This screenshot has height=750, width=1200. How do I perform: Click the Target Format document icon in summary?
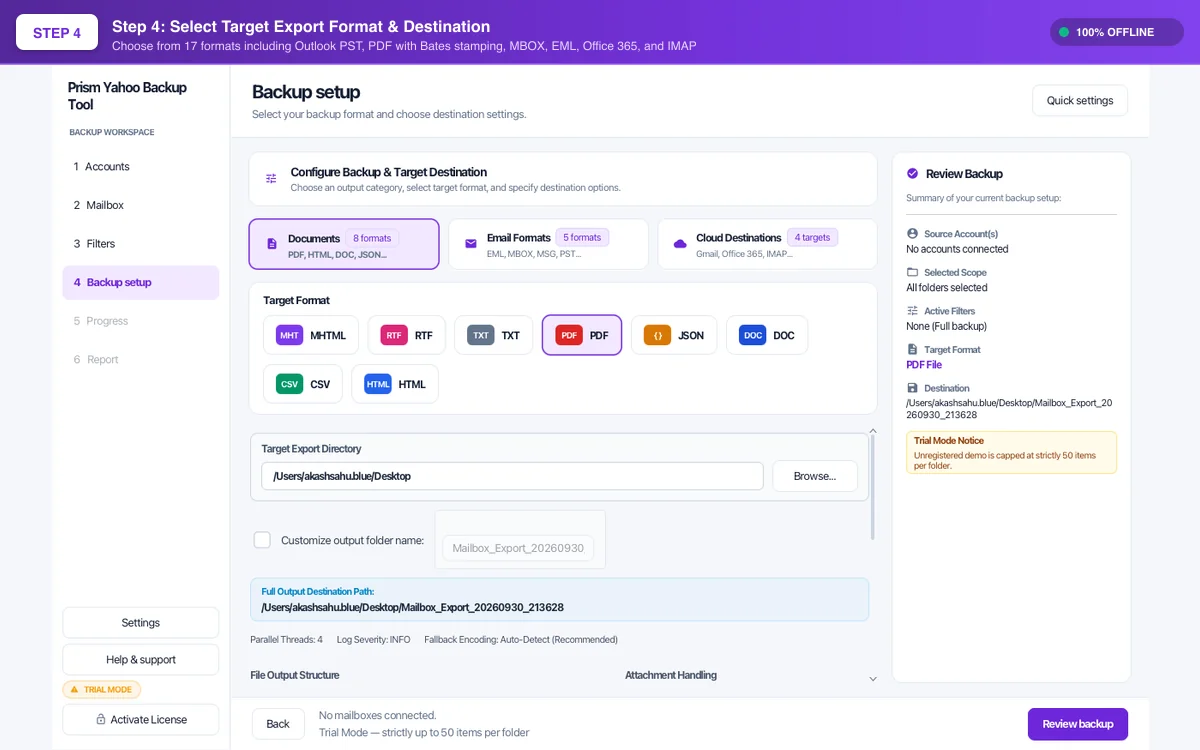point(912,349)
